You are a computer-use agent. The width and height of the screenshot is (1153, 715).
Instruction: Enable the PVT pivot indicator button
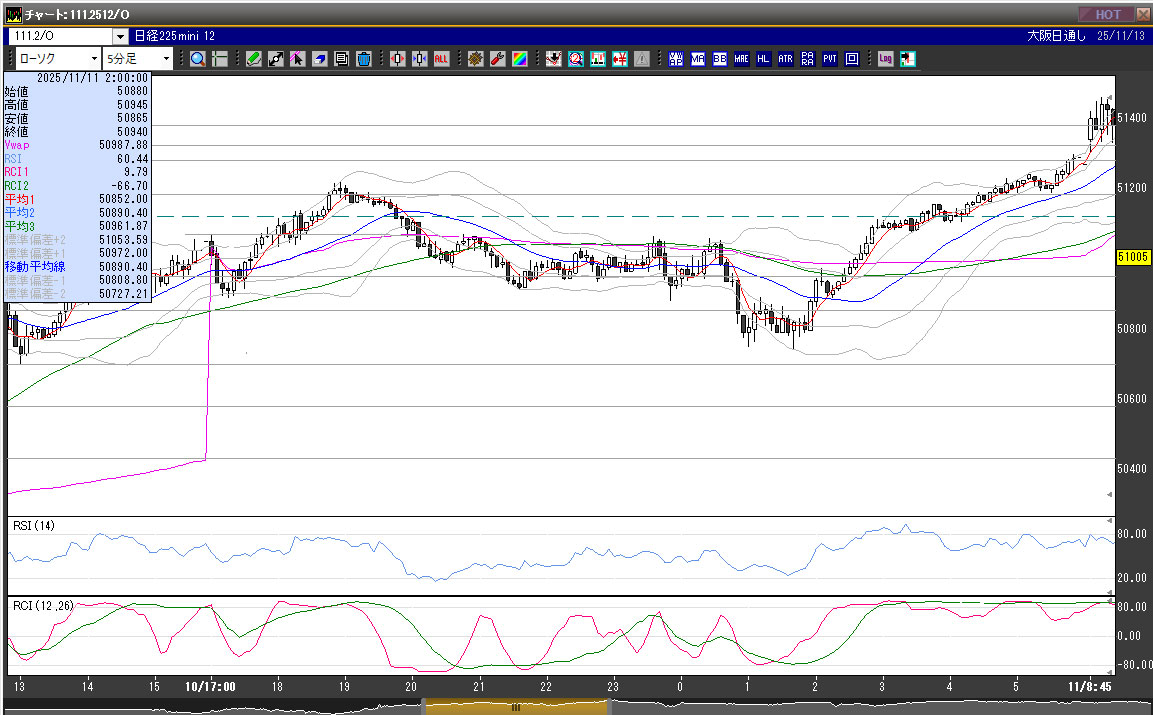point(829,59)
